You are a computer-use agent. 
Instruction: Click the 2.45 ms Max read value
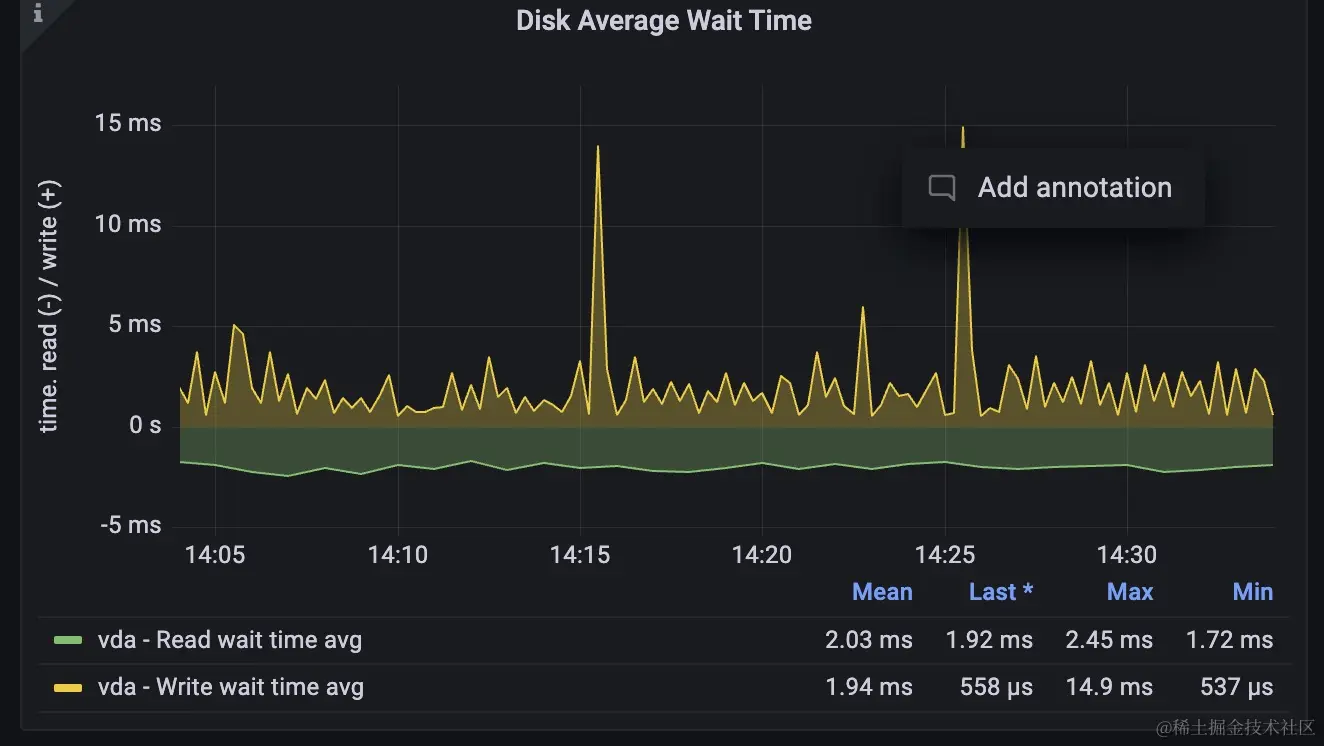click(x=1109, y=640)
